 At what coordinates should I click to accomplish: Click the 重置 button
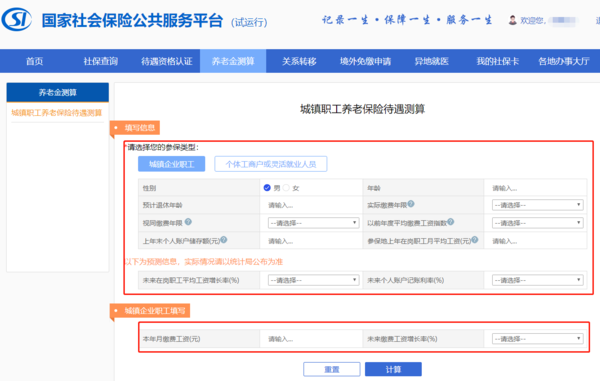click(x=332, y=369)
